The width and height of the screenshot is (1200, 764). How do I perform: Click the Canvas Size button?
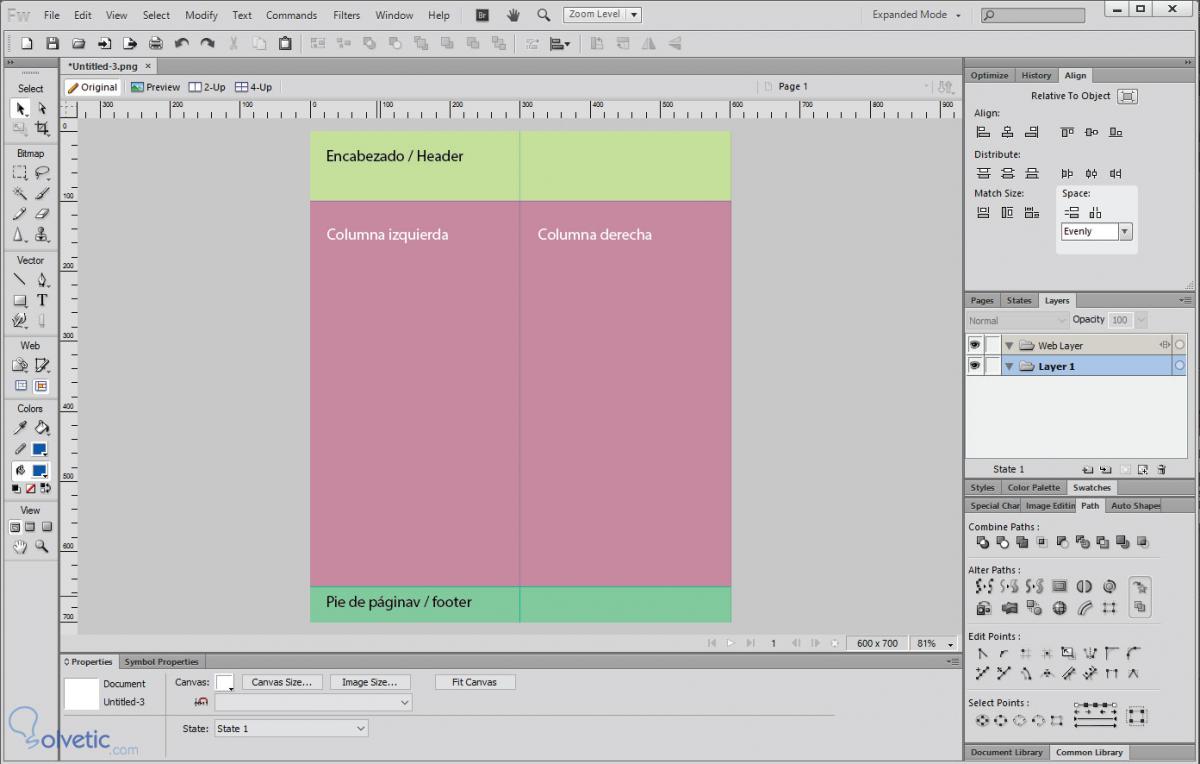283,682
